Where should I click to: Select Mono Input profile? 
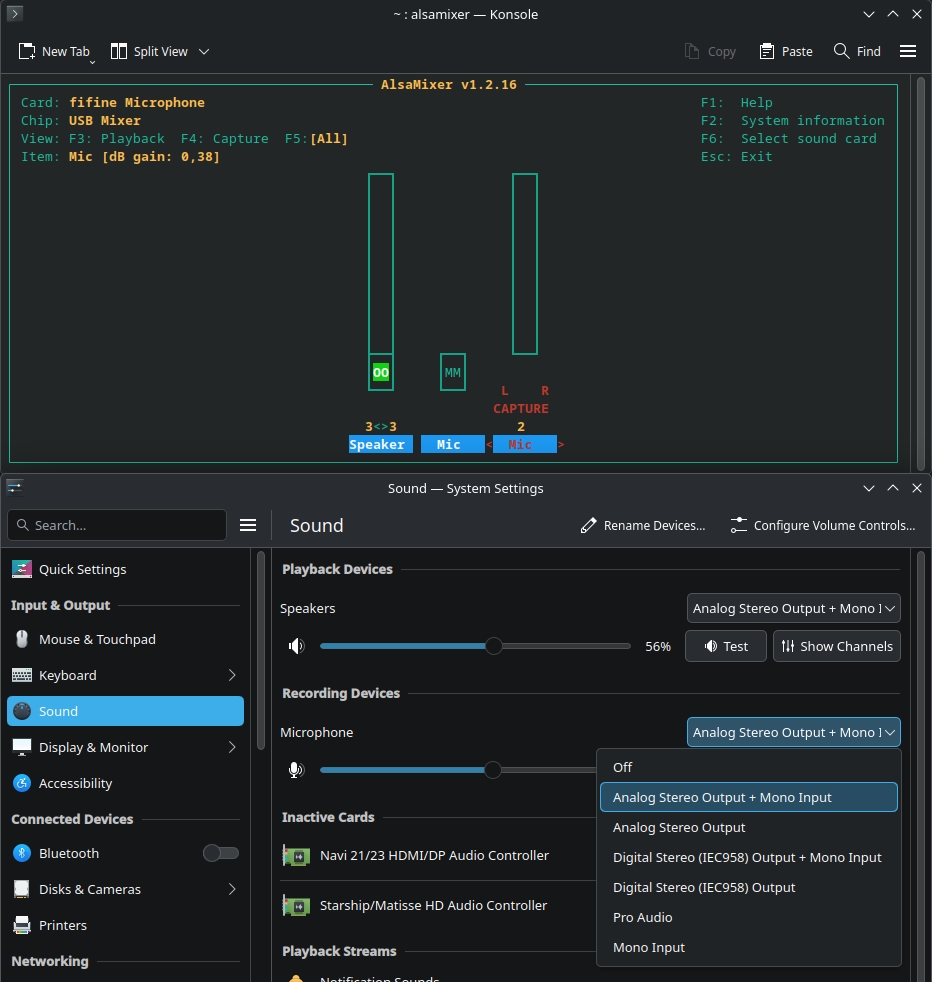tap(748, 948)
